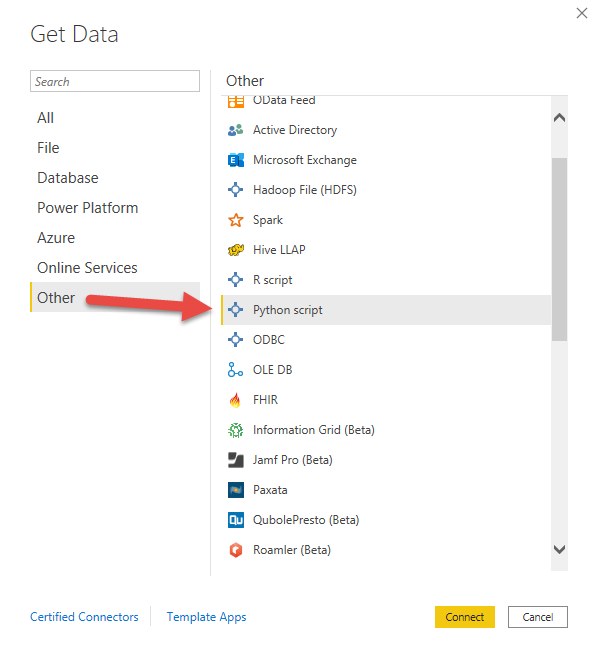
Task: Open the Certified Connectors link
Action: click(x=84, y=617)
